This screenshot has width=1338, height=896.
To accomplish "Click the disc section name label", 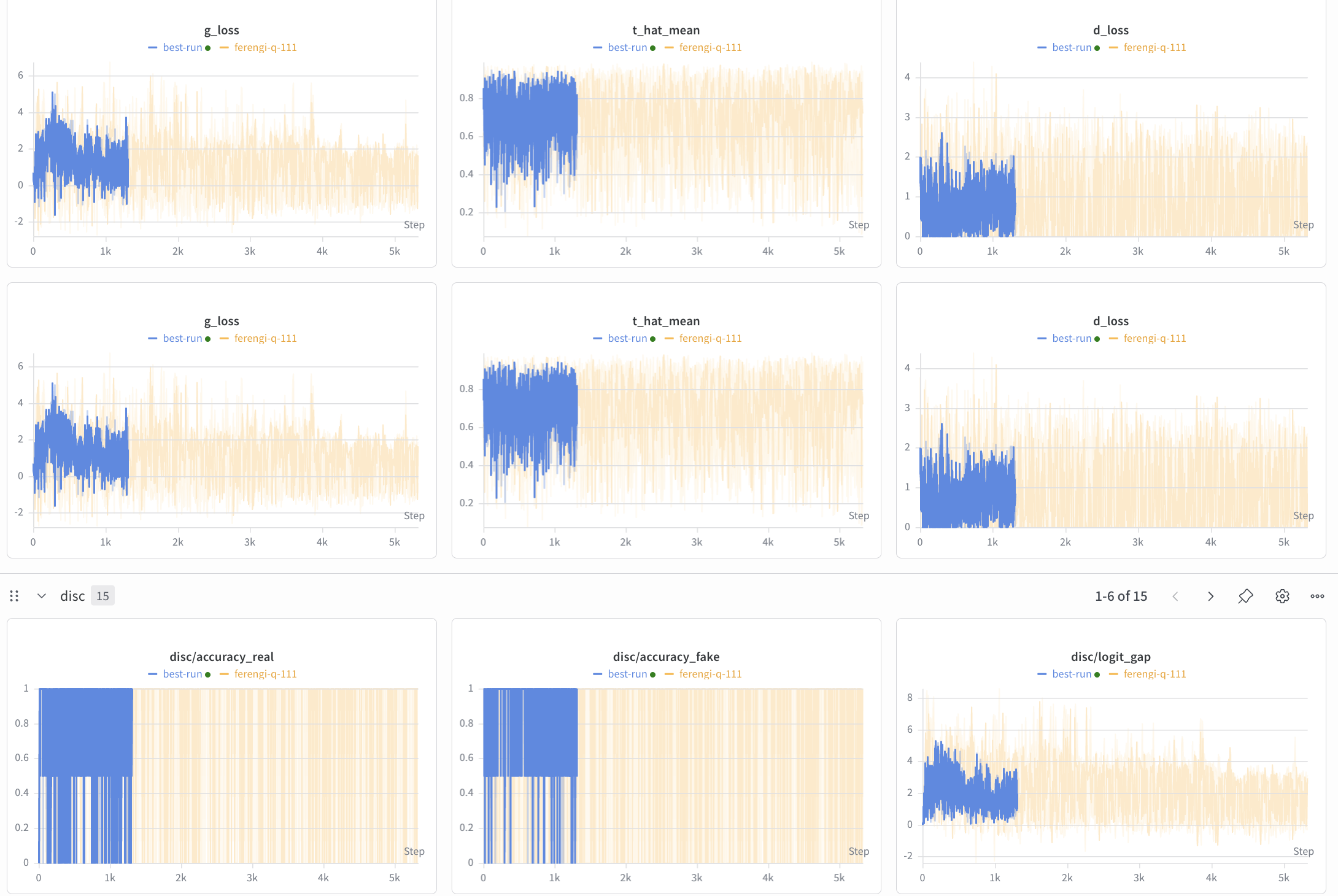I will [x=72, y=596].
